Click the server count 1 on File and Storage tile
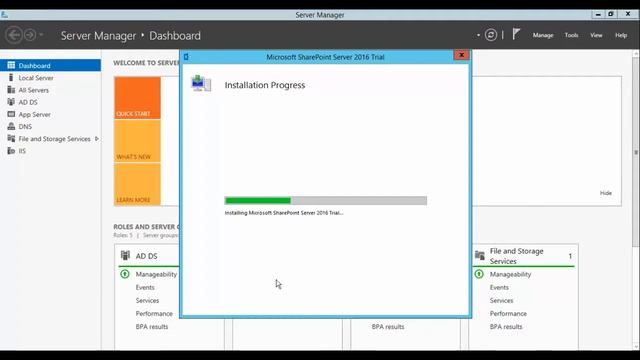This screenshot has width=640, height=360. (570, 256)
